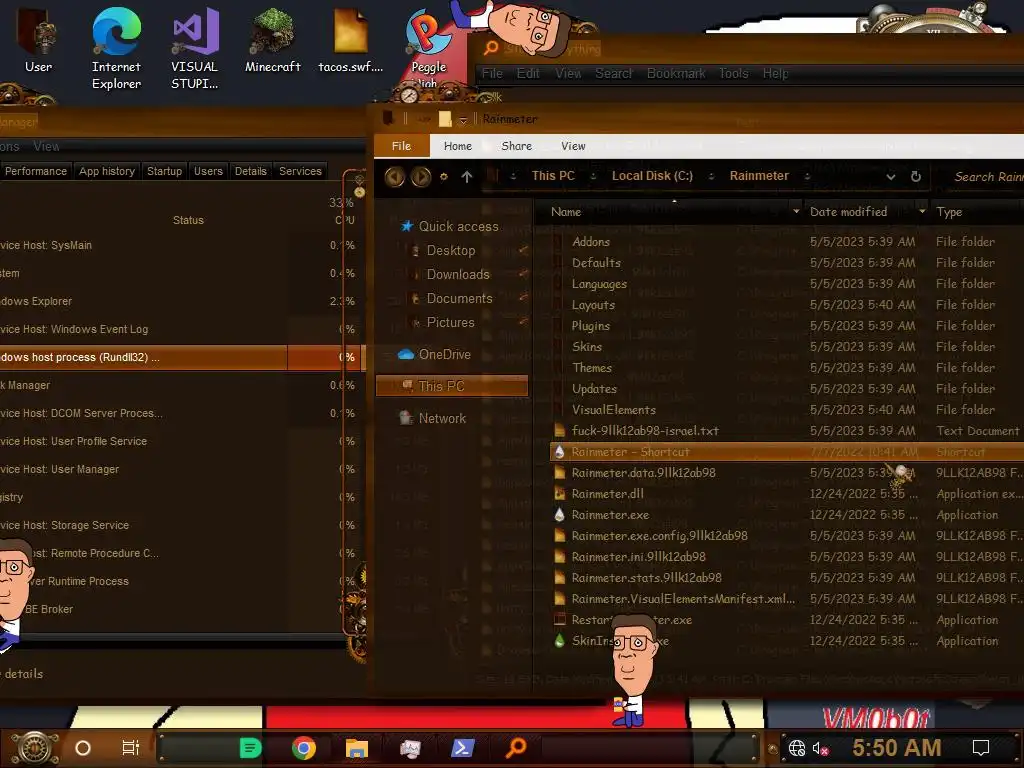Click the muted volume tray icon
The width and height of the screenshot is (1024, 768).
click(x=820, y=748)
